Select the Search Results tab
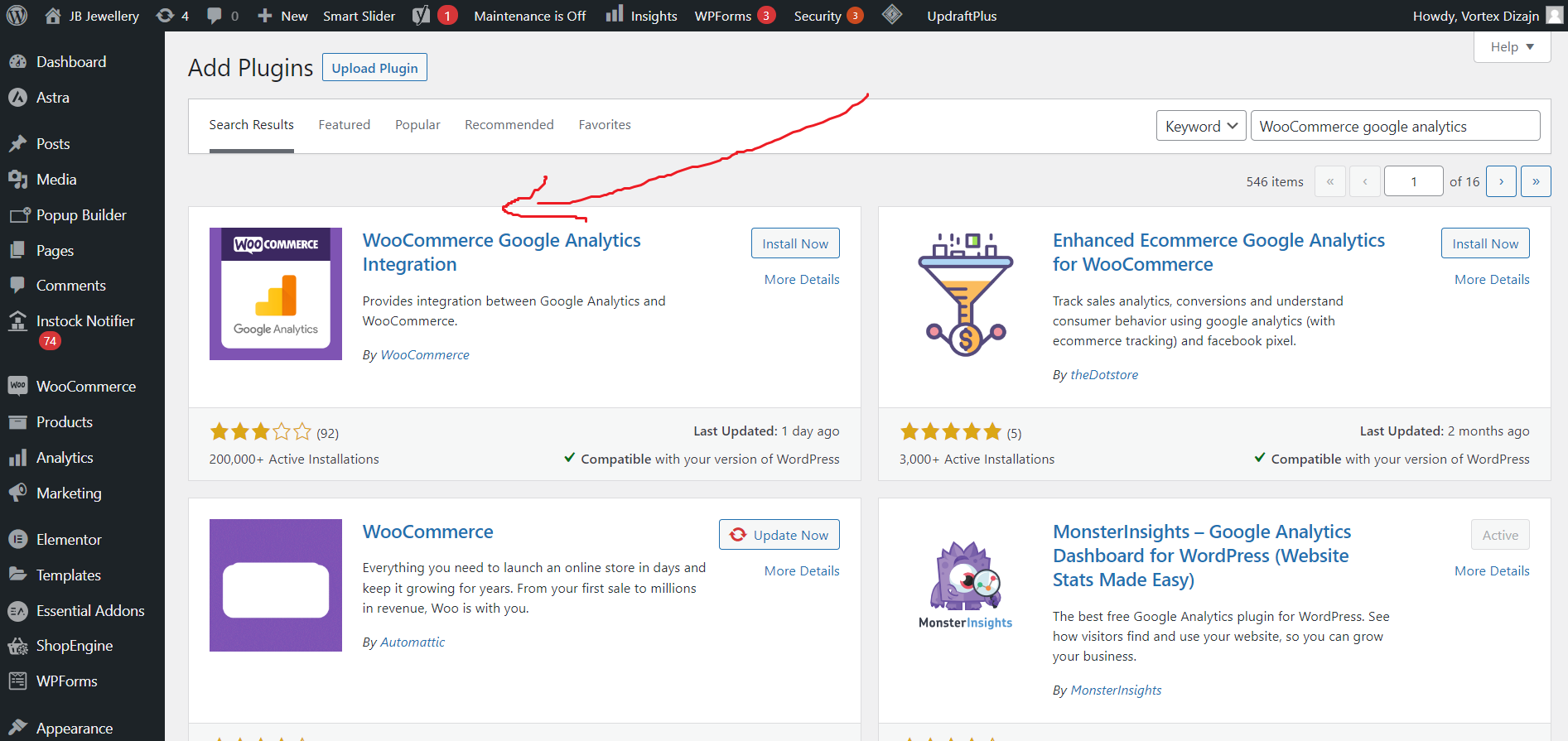The image size is (1568, 741). pos(252,125)
